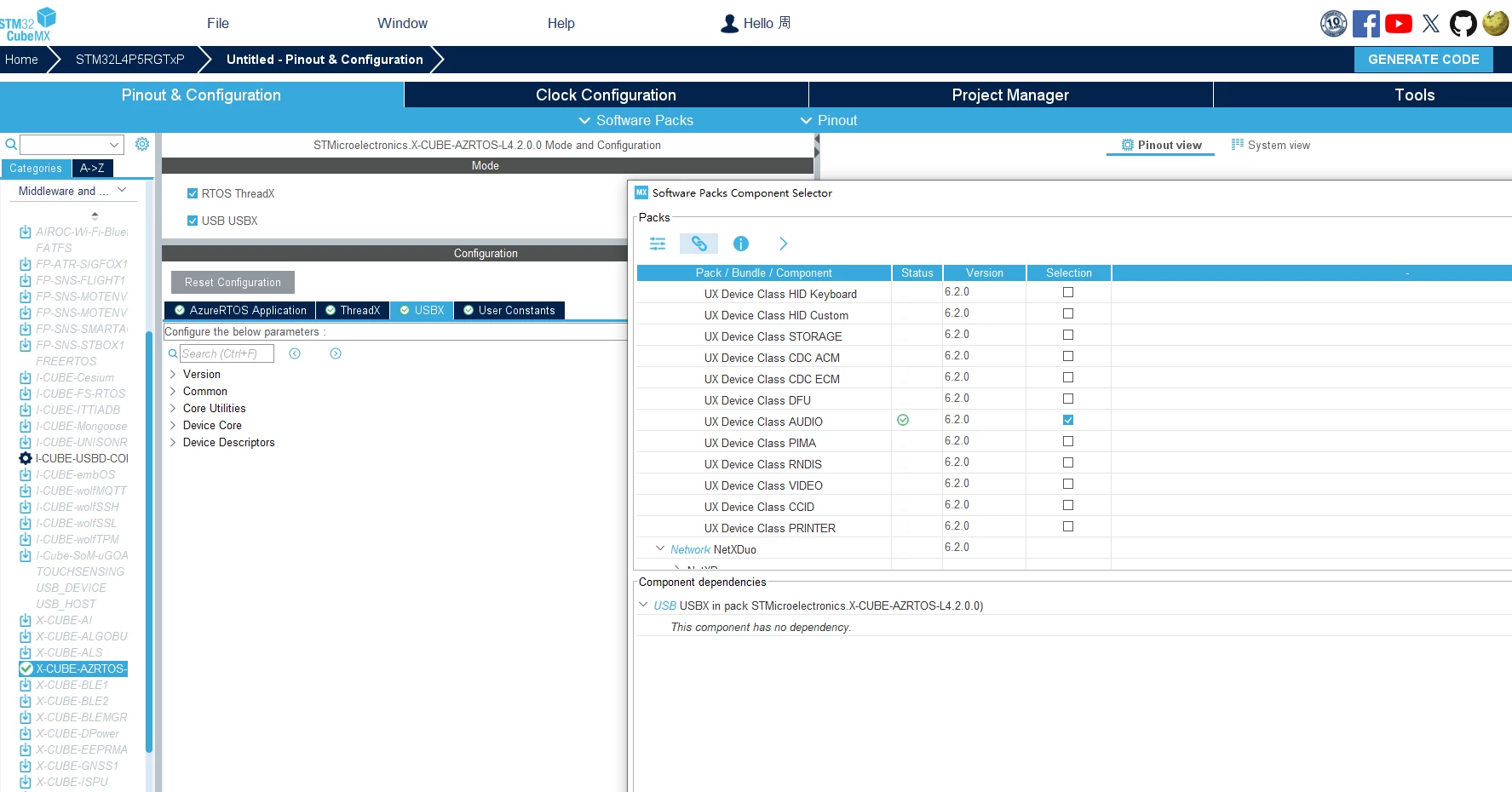Click the STM32CubeMX logo
Image resolution: width=1512 pixels, height=792 pixels.
(28, 24)
